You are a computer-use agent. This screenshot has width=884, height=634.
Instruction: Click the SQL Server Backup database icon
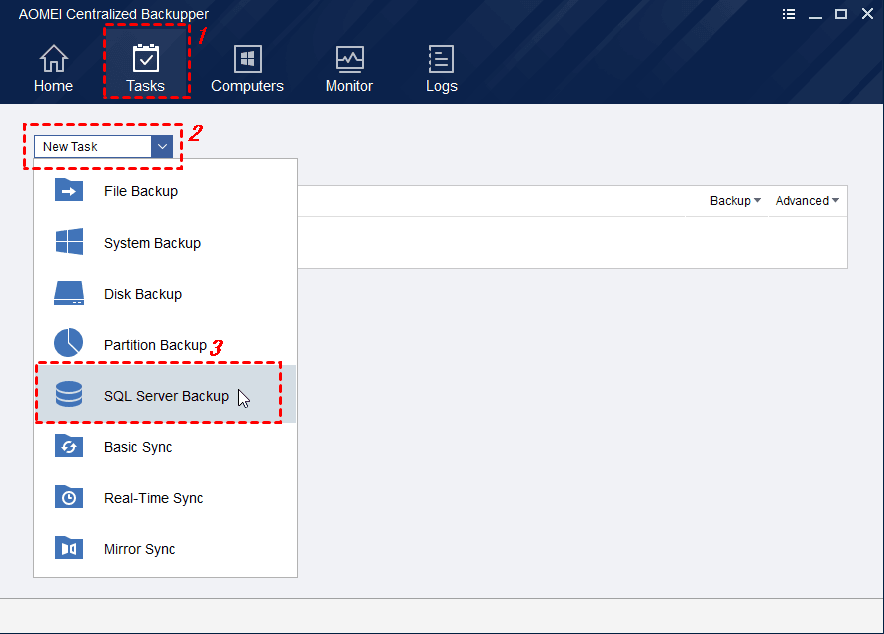pyautogui.click(x=69, y=394)
